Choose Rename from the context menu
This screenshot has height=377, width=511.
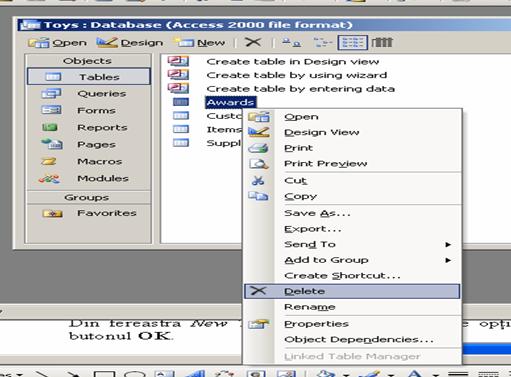[x=352, y=307]
